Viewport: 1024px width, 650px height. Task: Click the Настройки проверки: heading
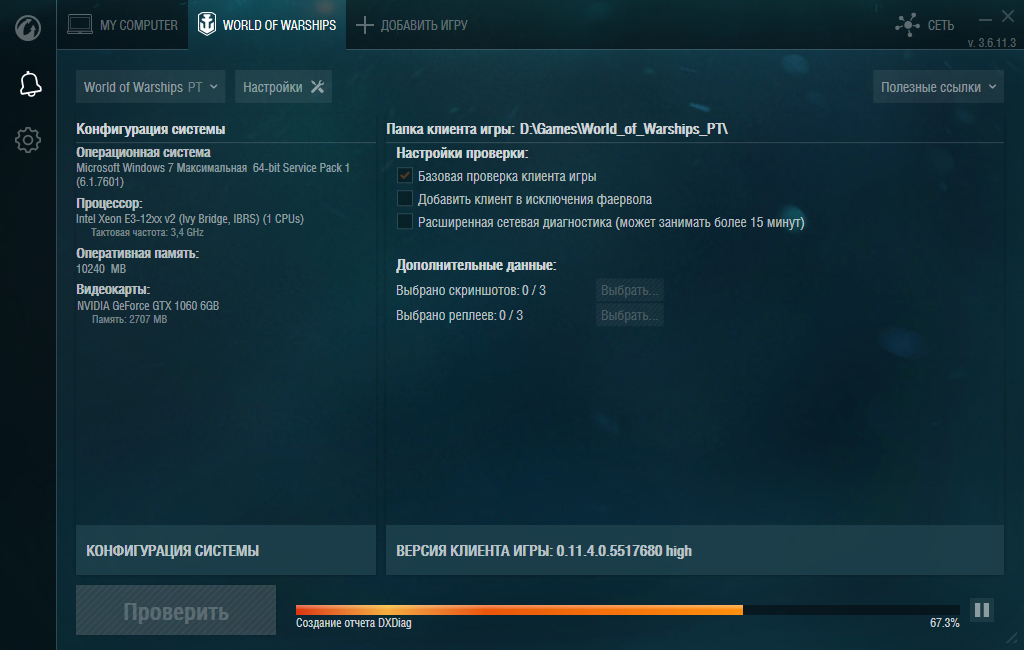(462, 153)
